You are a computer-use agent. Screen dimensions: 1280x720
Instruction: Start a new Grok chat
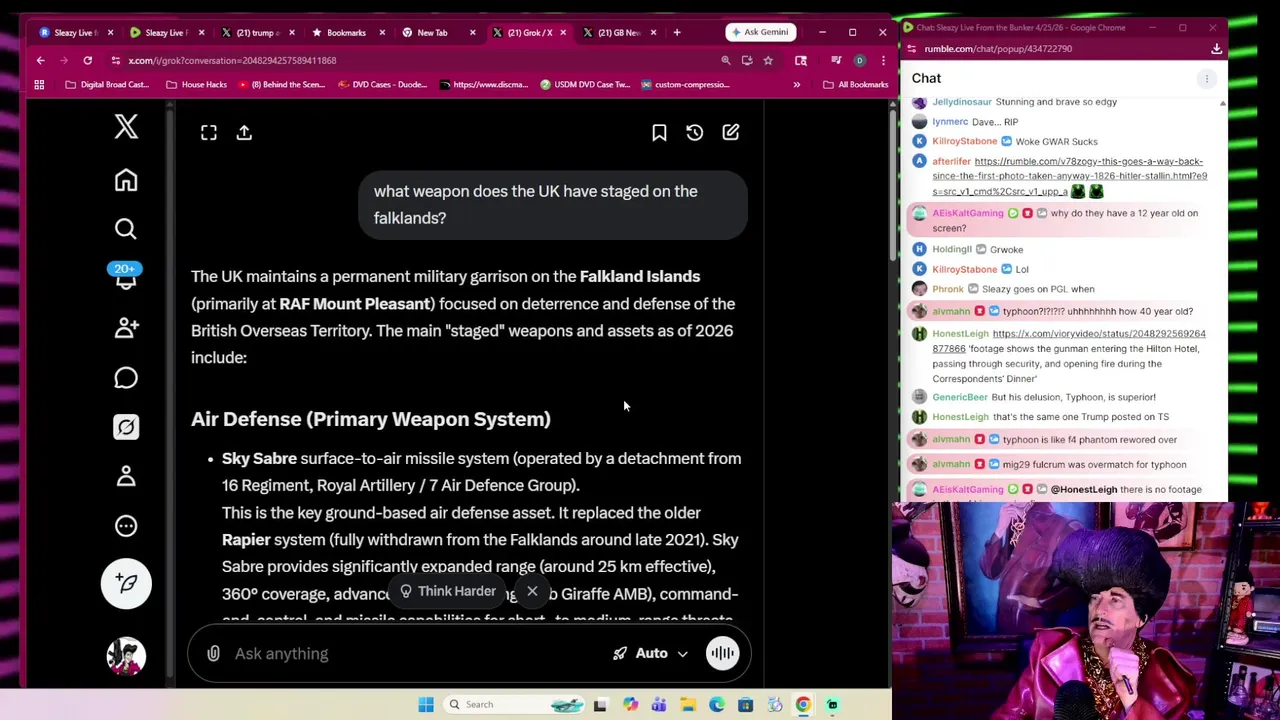point(731,133)
